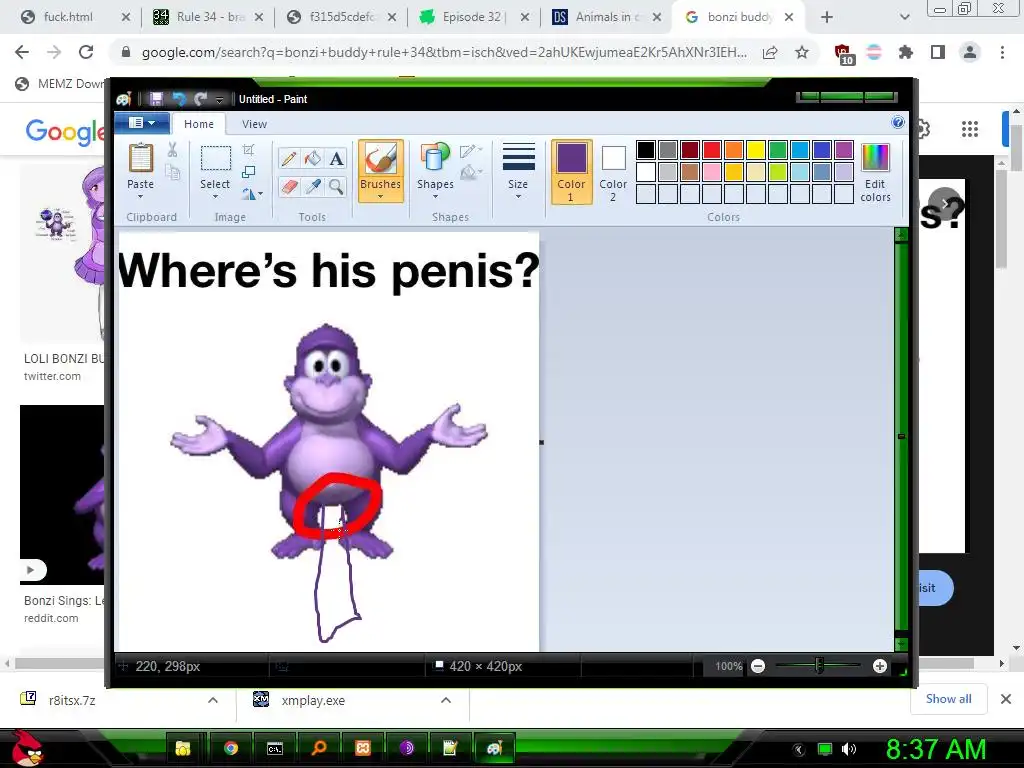Switch to Episode 32 browser tab
1024x768 pixels.
coord(471,17)
